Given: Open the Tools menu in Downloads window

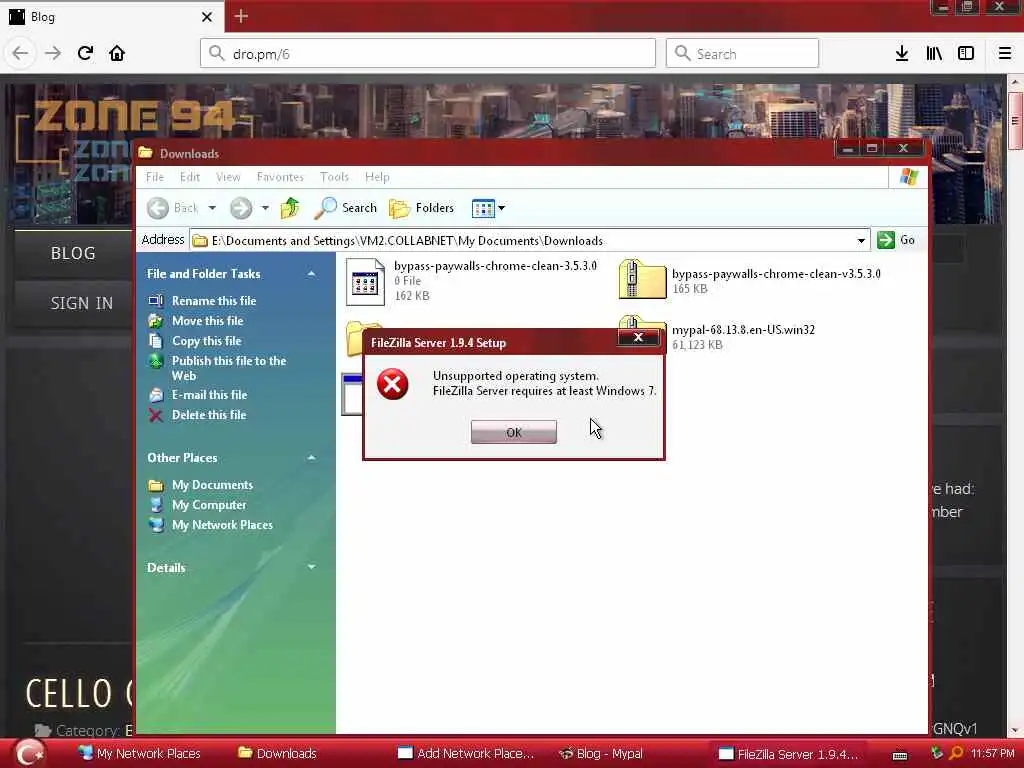Looking at the screenshot, I should point(334,177).
